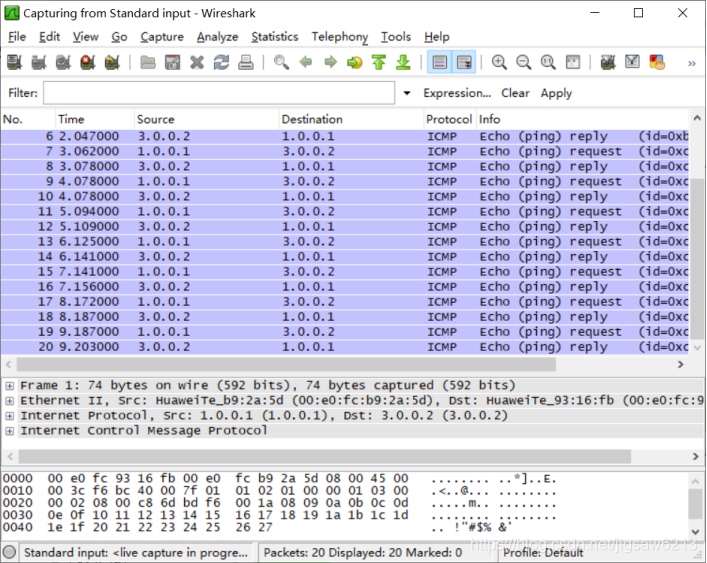This screenshot has height=563, width=707.
Task: Open the Edit menu
Action: tap(49, 37)
